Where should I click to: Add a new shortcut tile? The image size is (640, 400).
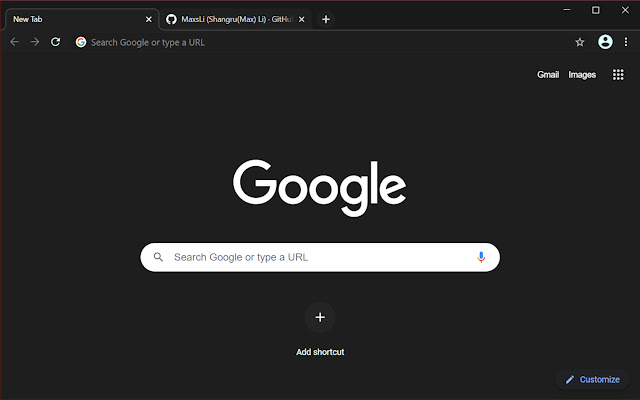coord(320,317)
